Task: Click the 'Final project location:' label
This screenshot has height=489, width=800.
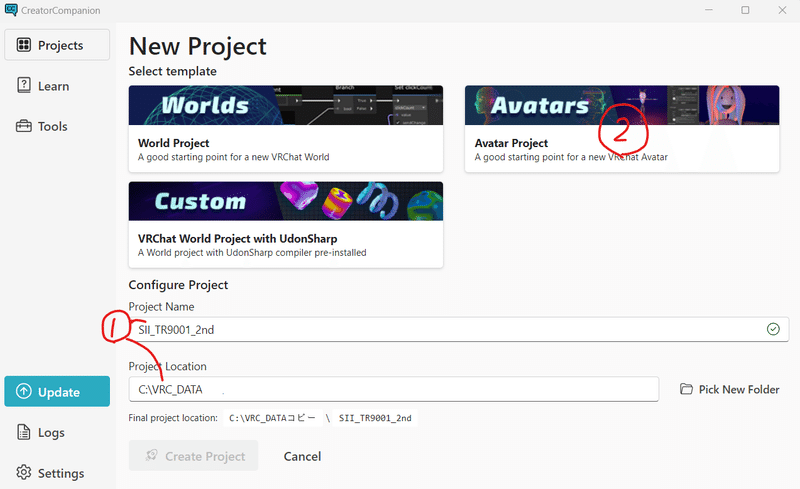Action: (173, 418)
